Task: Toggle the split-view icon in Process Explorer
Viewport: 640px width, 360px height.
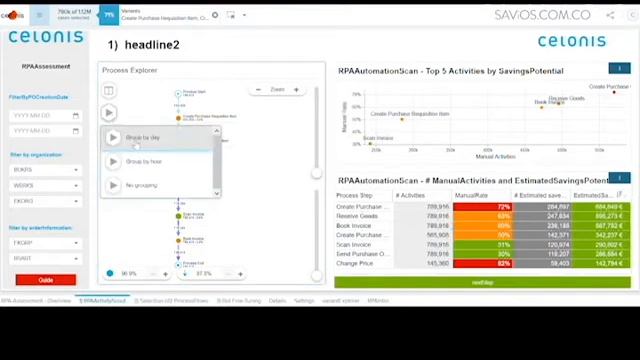Action: 109,91
